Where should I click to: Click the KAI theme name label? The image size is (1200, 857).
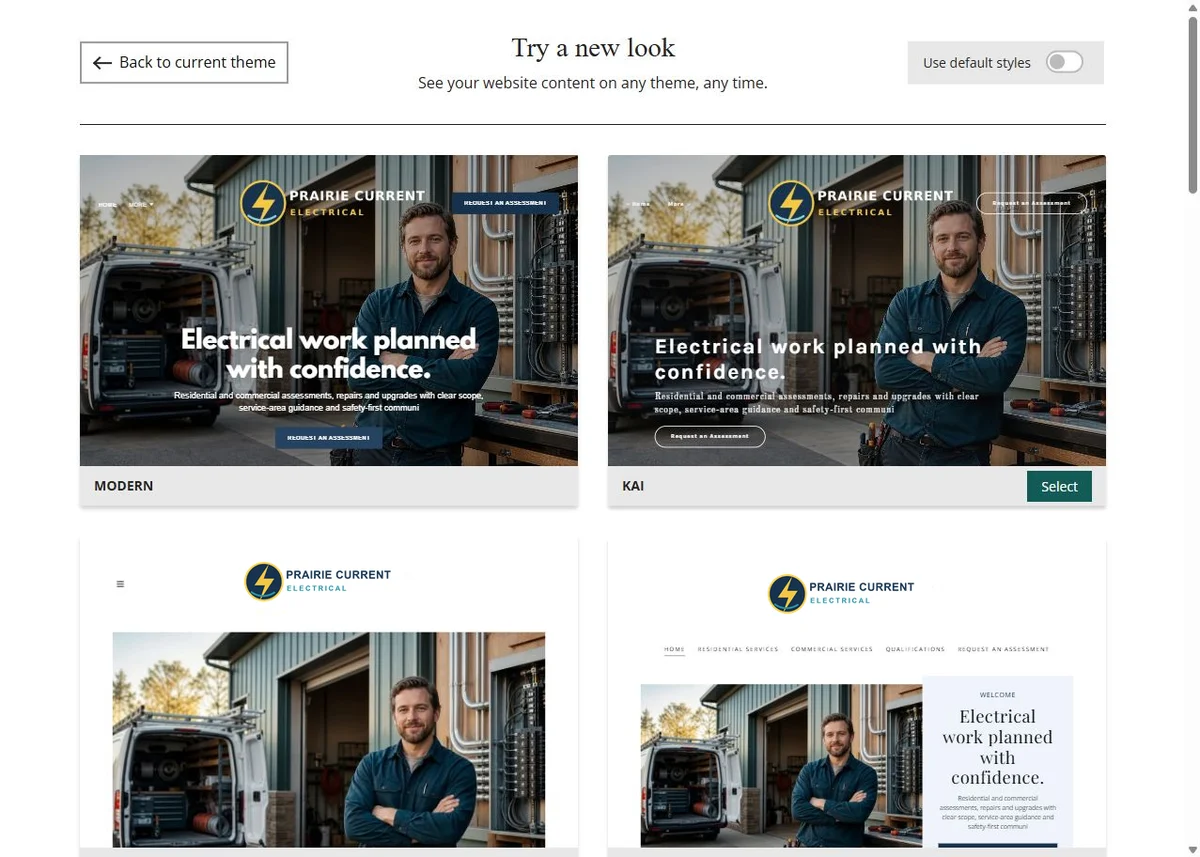633,486
